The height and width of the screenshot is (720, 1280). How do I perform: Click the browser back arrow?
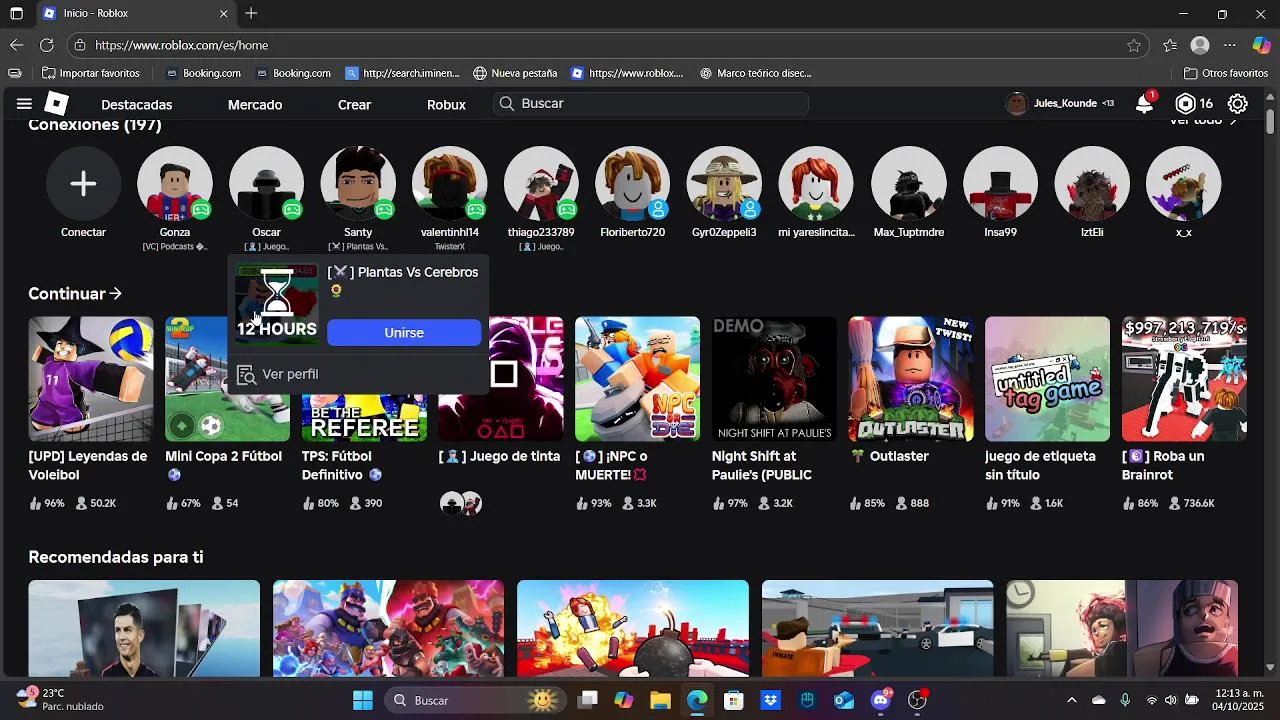(16, 45)
